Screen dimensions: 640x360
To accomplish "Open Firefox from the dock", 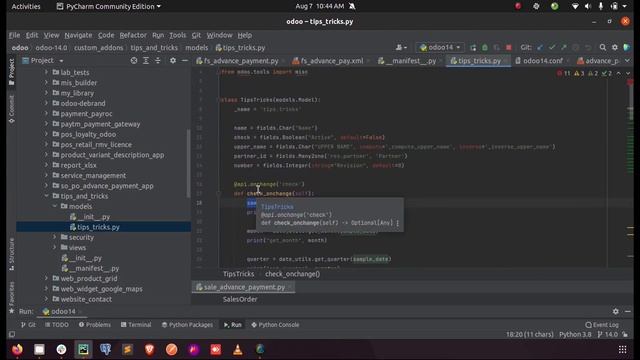I will (x=17, y=349).
